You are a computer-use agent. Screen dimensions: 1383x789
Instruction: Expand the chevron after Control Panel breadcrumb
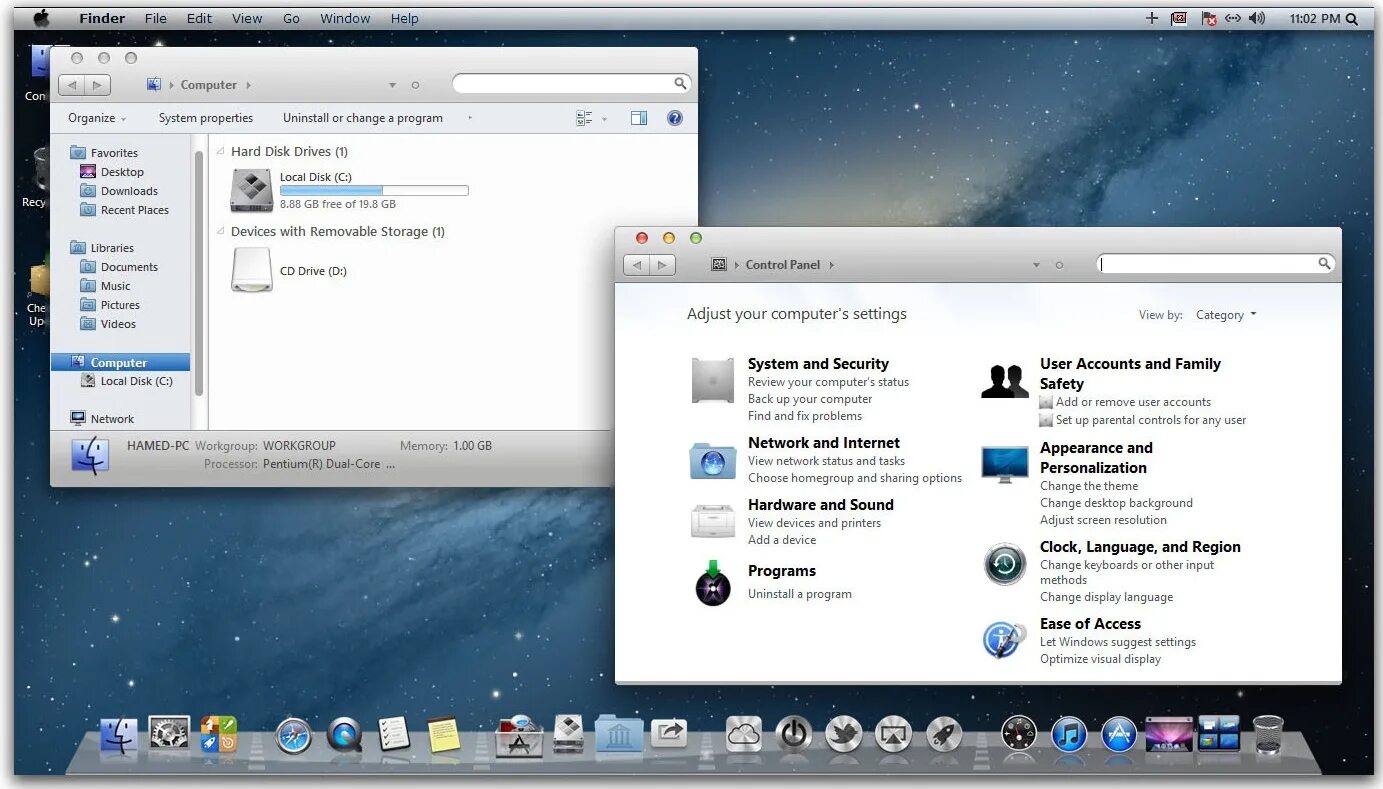pos(831,265)
